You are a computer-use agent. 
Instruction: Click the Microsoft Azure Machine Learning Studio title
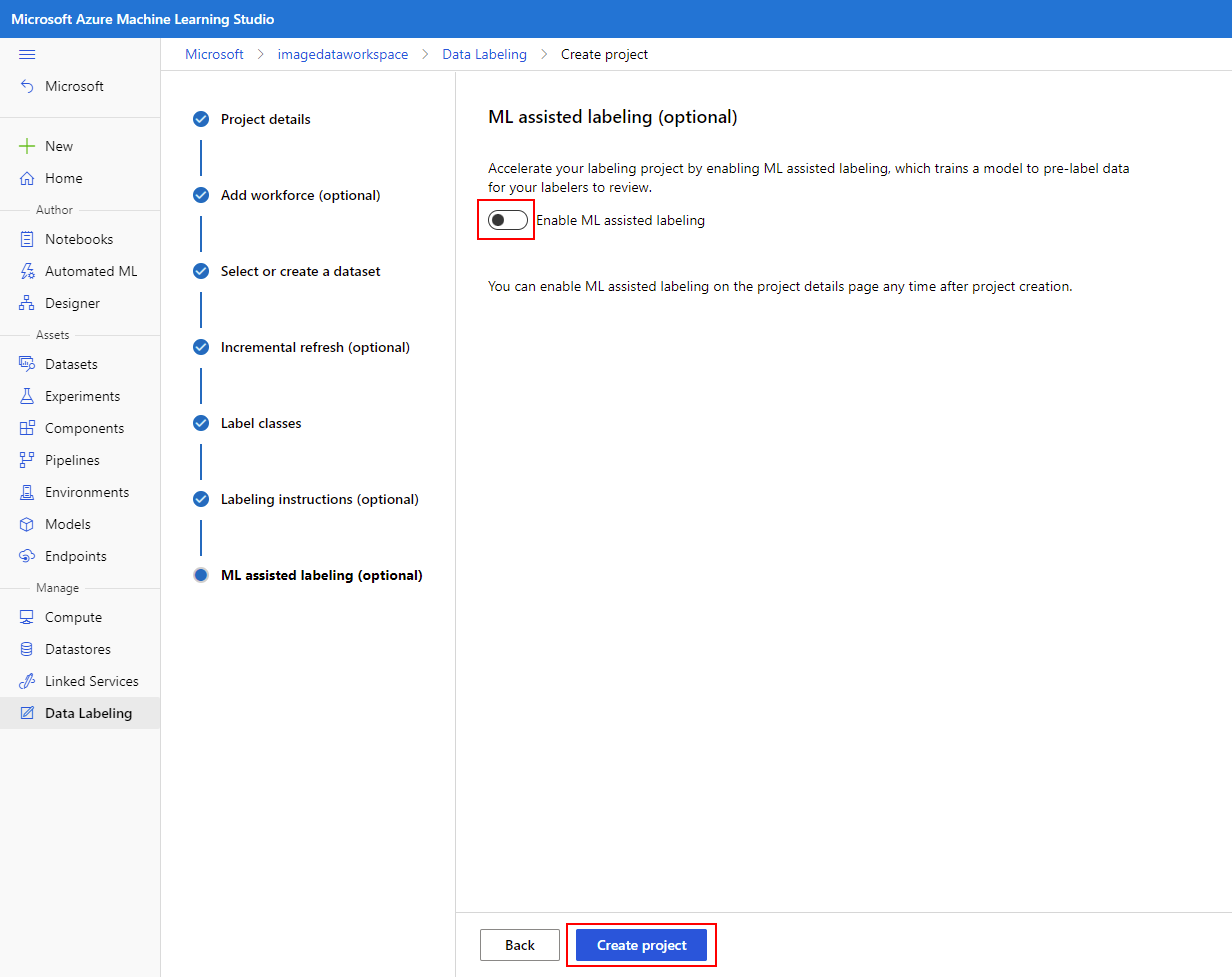143,19
